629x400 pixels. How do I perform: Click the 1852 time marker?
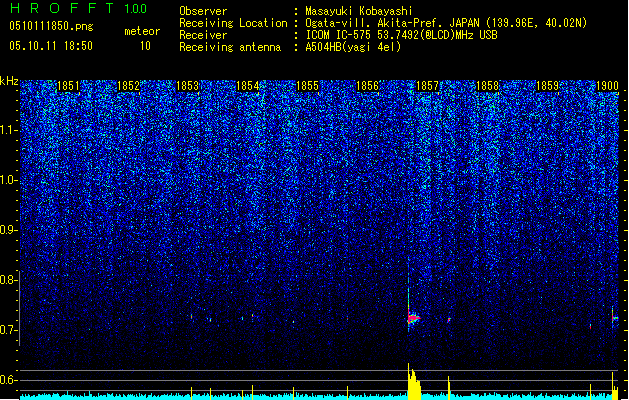128,86
